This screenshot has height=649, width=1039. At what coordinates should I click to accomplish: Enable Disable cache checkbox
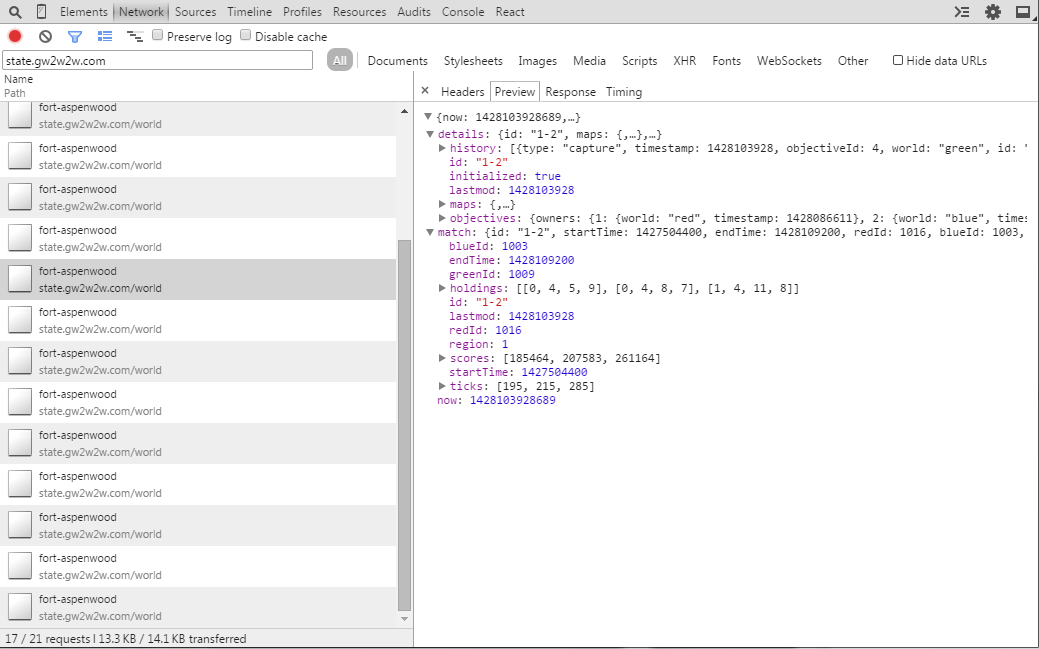(x=246, y=35)
